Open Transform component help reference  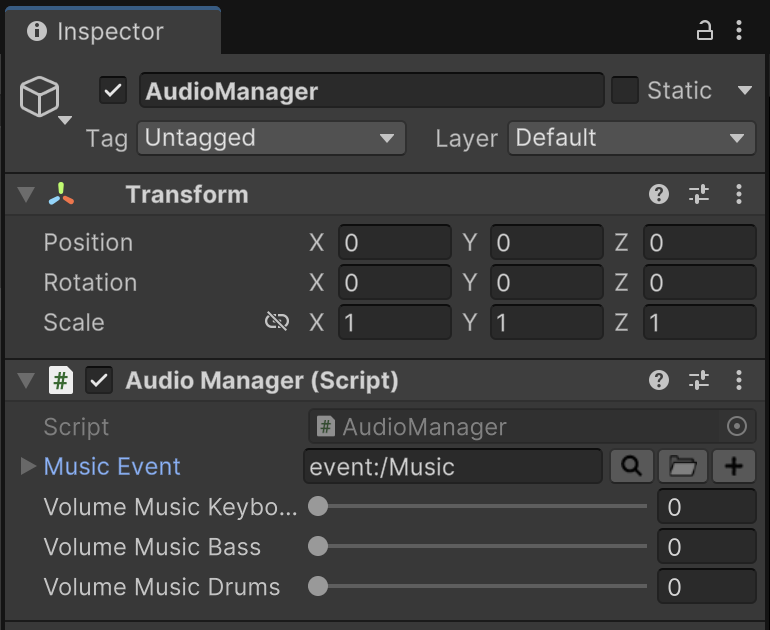pyautogui.click(x=659, y=194)
